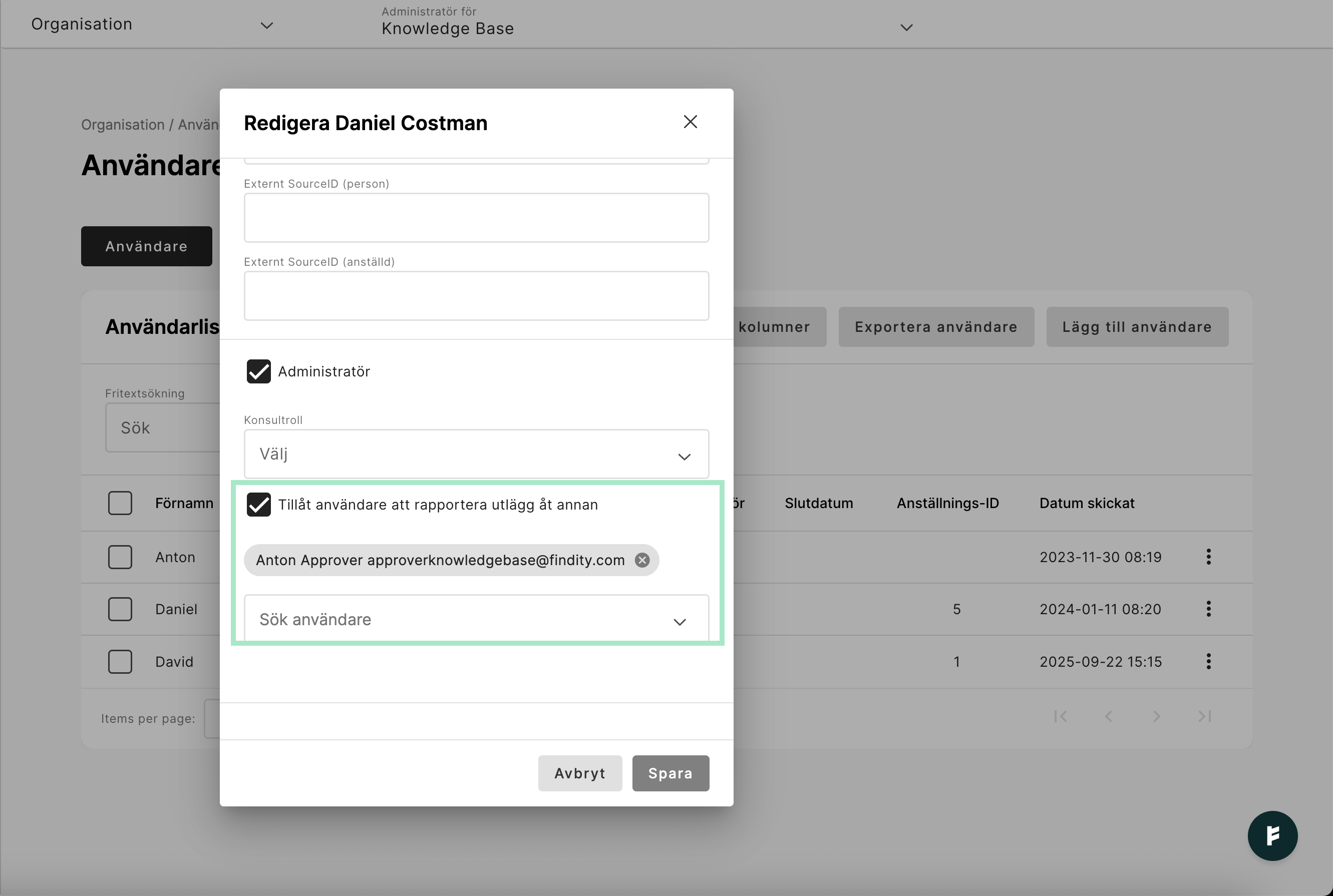Open the chat bubble with F logo
The image size is (1333, 896).
pyautogui.click(x=1272, y=835)
